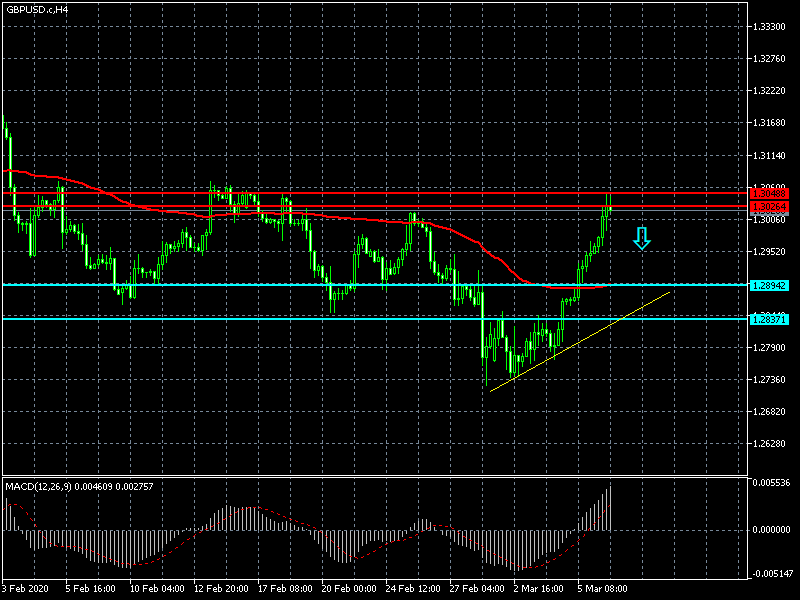Click the 20 Feb 00:00 time label
The width and height of the screenshot is (800, 600).
point(347,590)
